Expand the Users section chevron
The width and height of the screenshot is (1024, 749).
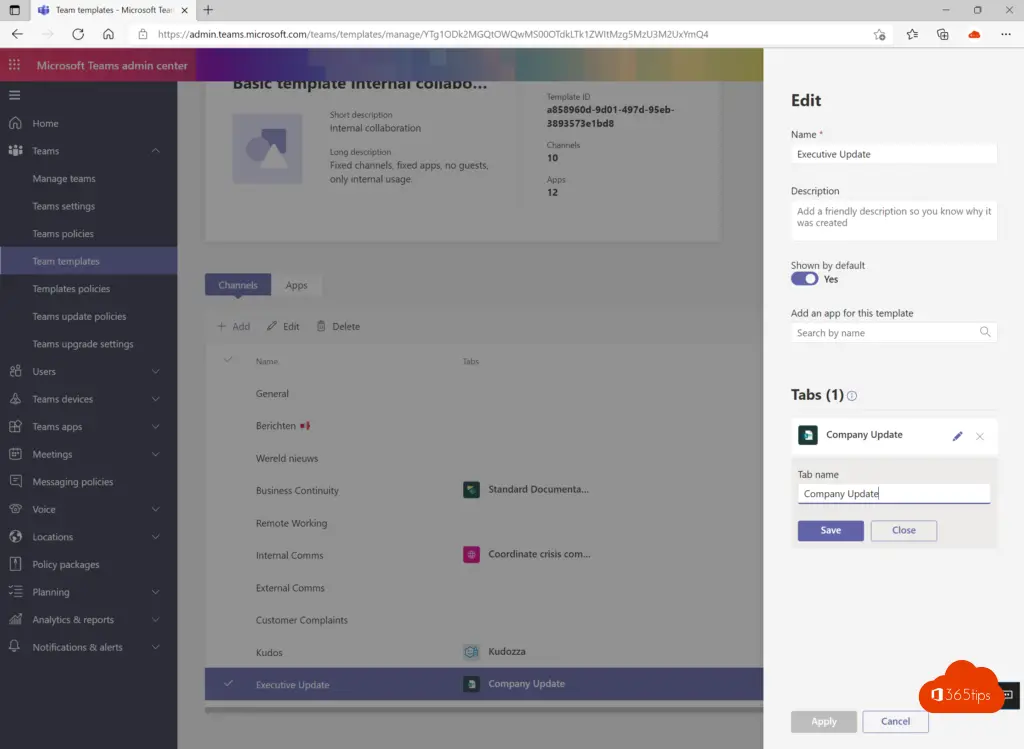[155, 372]
